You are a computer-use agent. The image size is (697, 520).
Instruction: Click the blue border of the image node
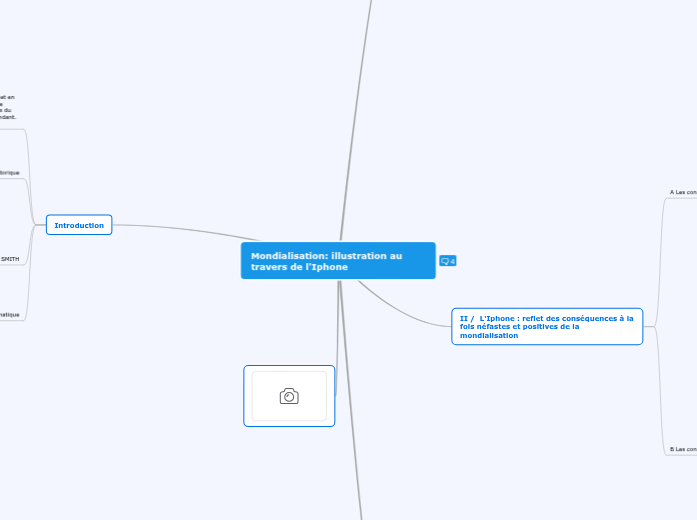click(x=244, y=396)
